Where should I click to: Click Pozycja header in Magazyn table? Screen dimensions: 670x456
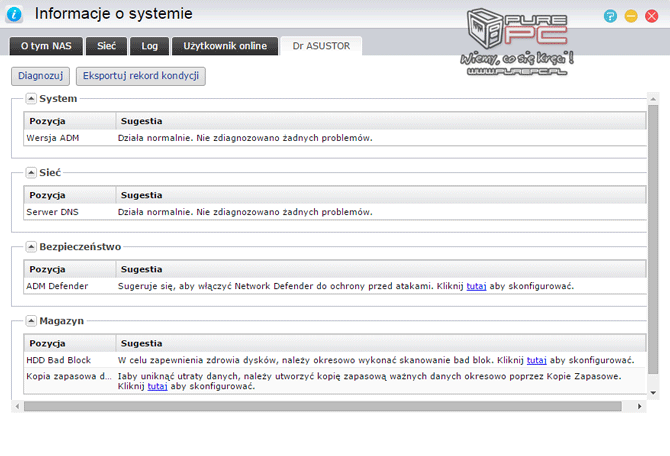[x=70, y=343]
